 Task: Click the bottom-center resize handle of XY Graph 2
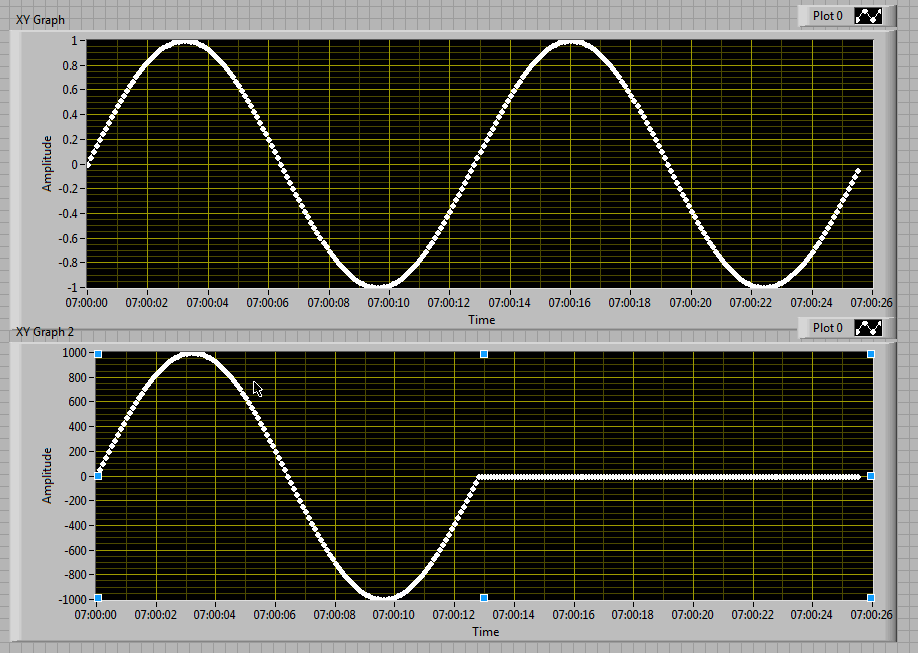coord(484,598)
